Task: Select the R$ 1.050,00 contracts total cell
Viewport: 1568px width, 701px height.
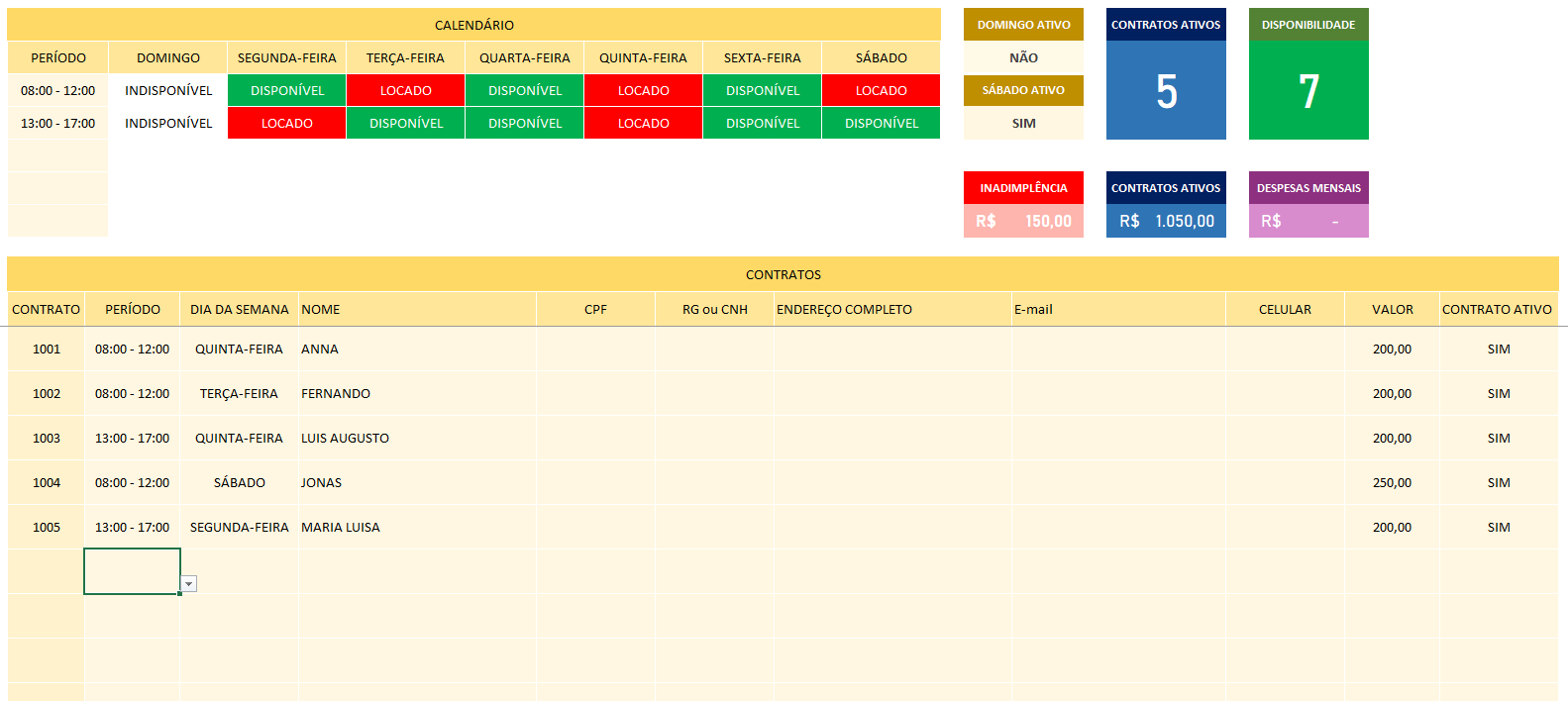Action: (1166, 221)
